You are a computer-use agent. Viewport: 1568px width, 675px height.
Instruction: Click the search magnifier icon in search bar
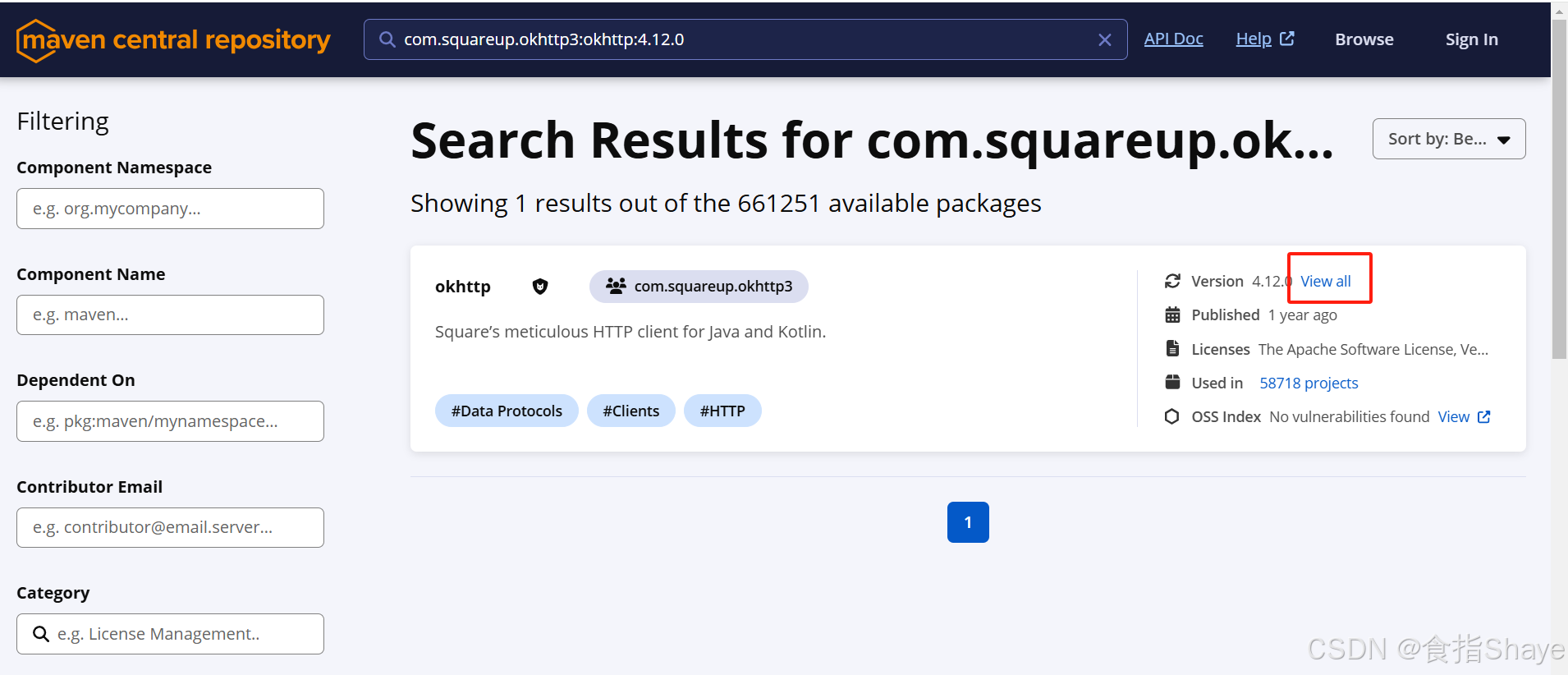pyautogui.click(x=387, y=39)
